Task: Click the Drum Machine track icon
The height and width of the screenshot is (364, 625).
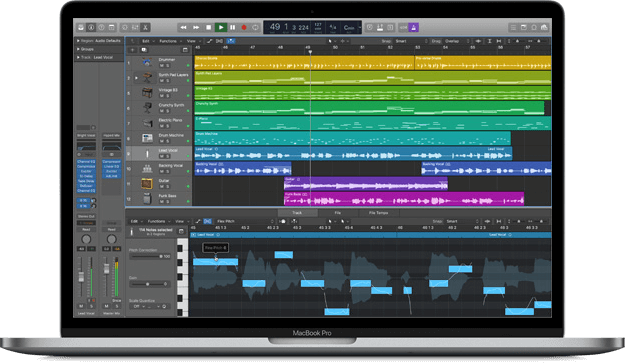Action: (x=147, y=138)
